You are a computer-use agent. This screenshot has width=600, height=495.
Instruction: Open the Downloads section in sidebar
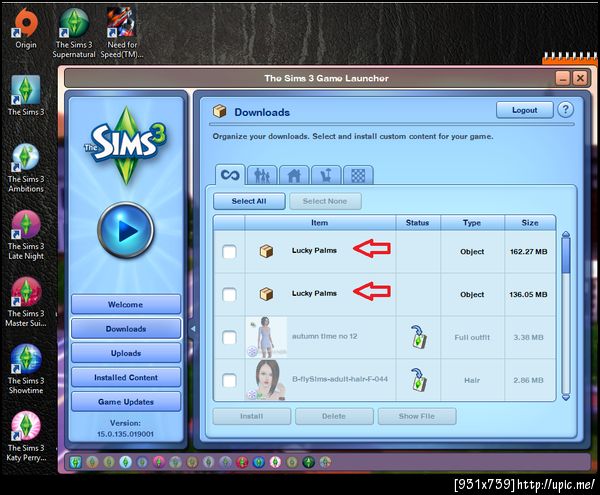[126, 329]
